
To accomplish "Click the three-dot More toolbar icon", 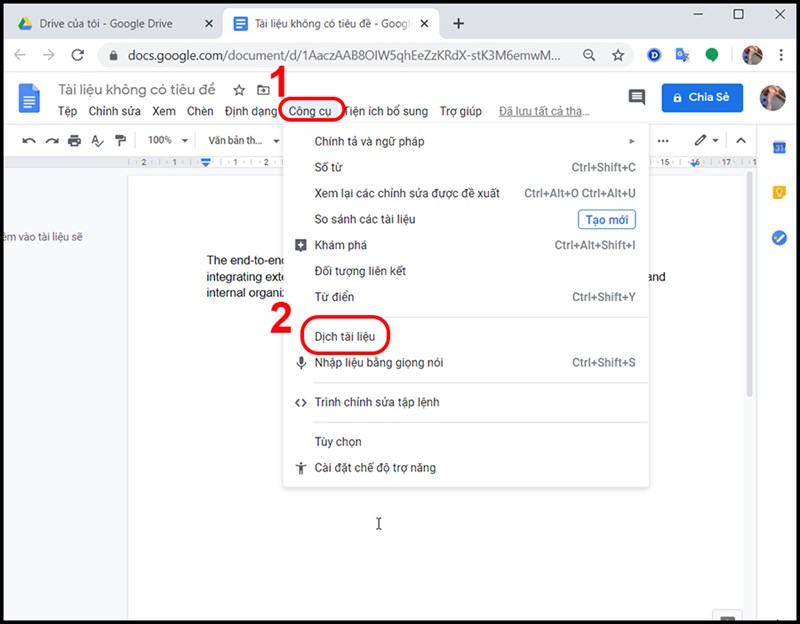I will tap(663, 141).
